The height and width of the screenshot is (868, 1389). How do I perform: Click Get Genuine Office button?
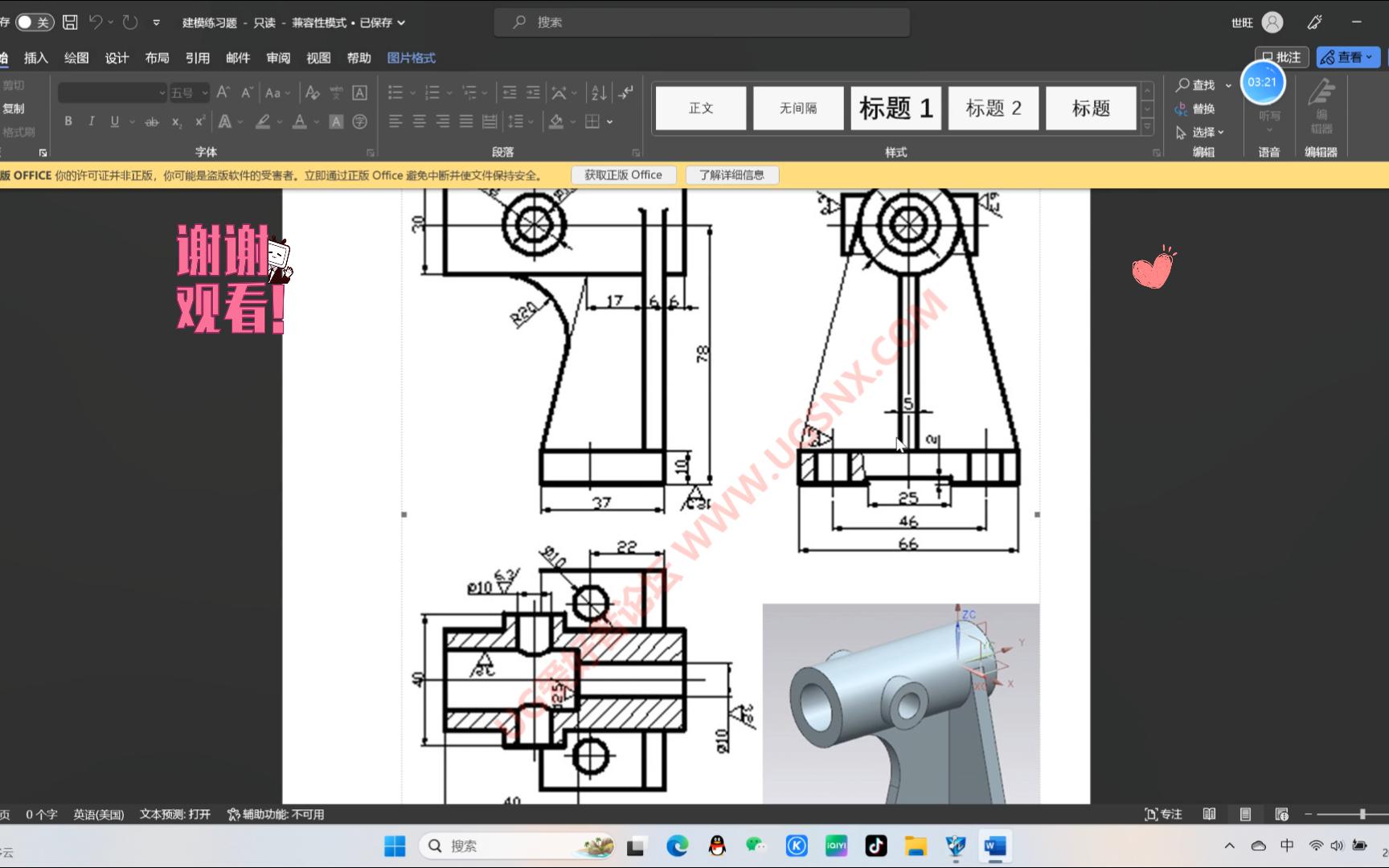[x=623, y=175]
